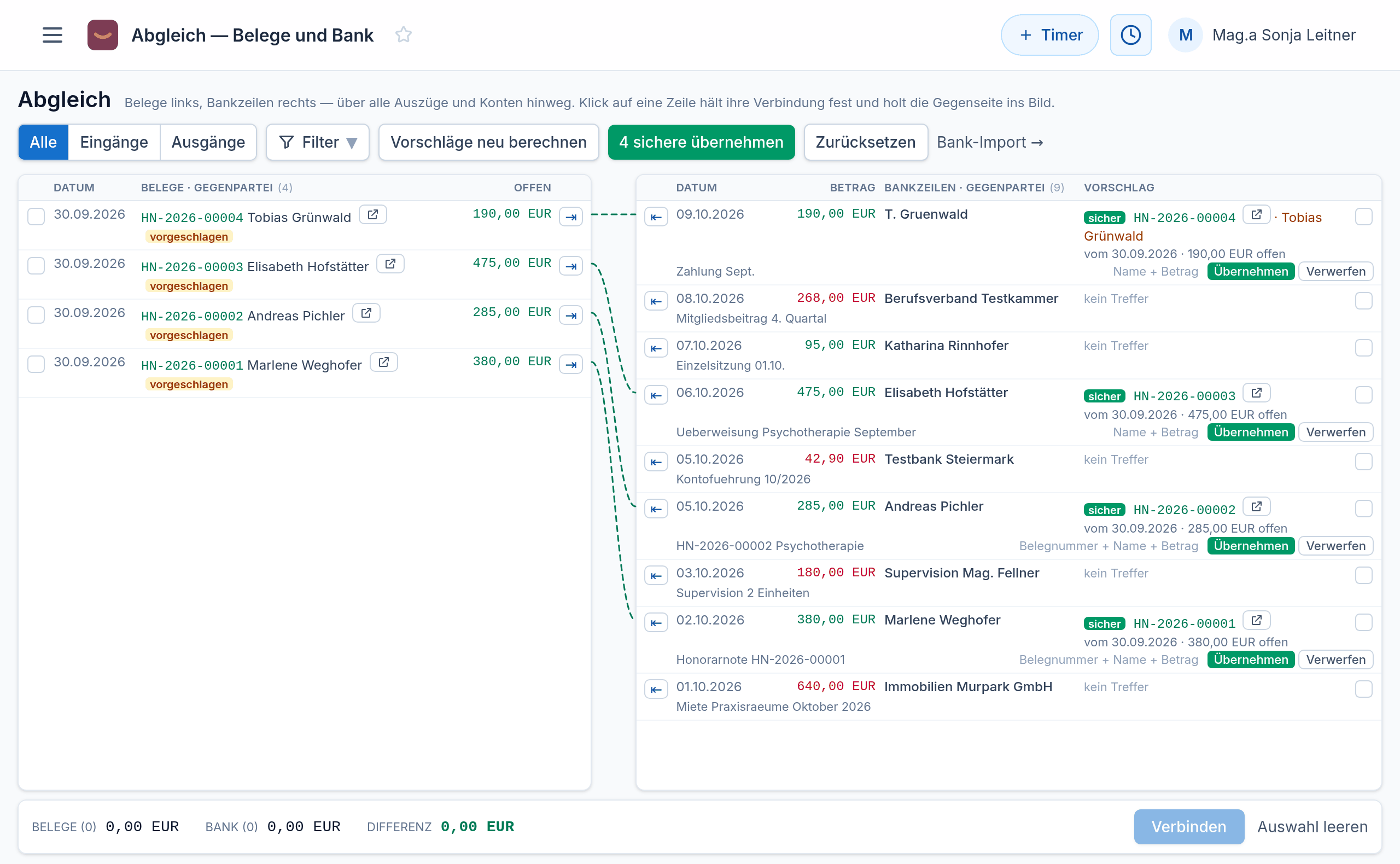Open the Filter dropdown
This screenshot has width=1400, height=864.
click(318, 142)
